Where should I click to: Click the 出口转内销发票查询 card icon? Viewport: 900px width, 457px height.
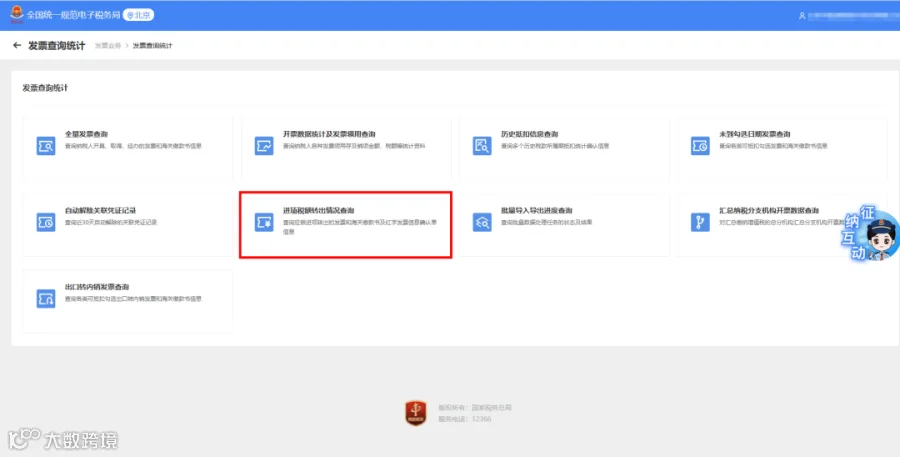click(x=46, y=299)
